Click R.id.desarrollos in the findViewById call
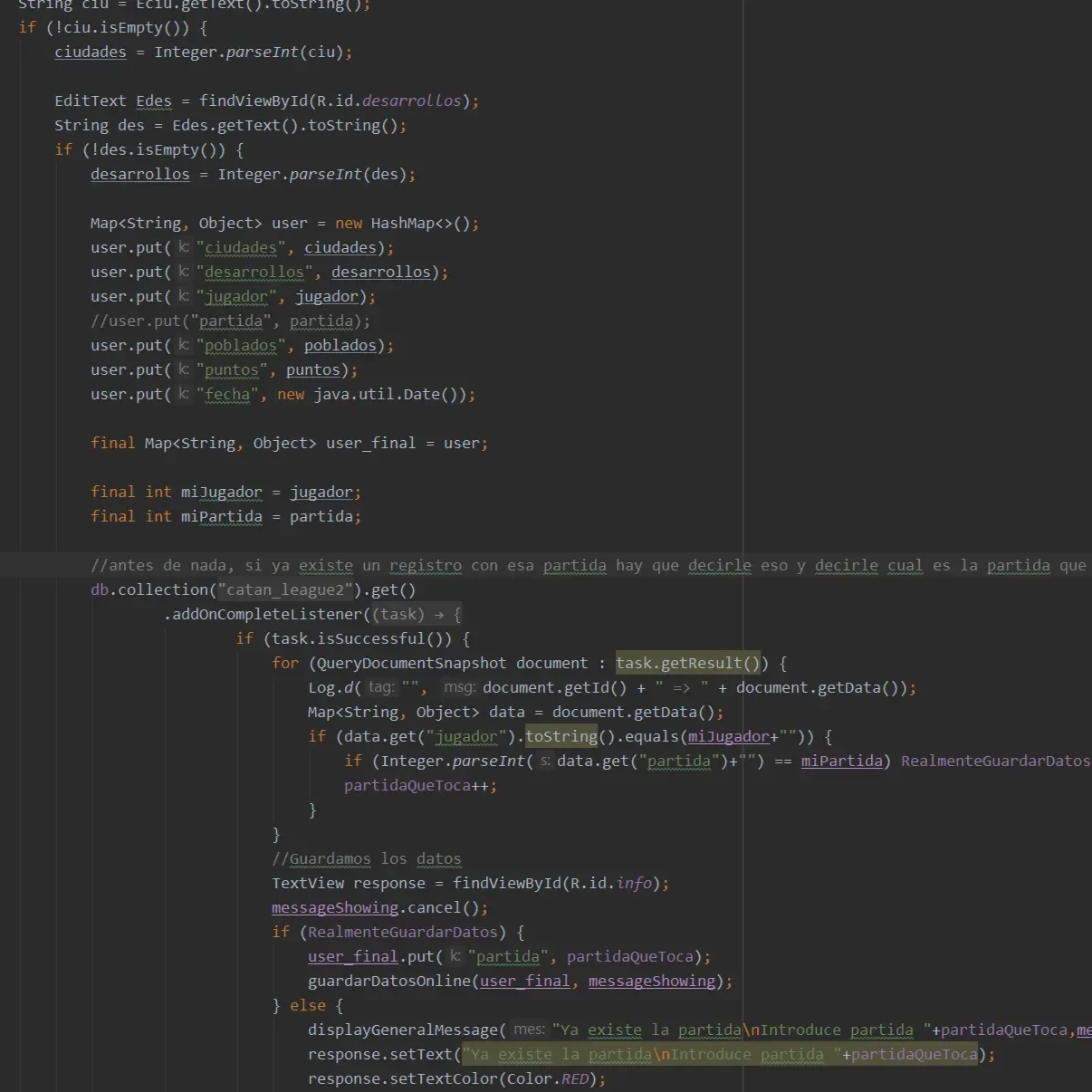This screenshot has height=1092, width=1092. [x=388, y=101]
